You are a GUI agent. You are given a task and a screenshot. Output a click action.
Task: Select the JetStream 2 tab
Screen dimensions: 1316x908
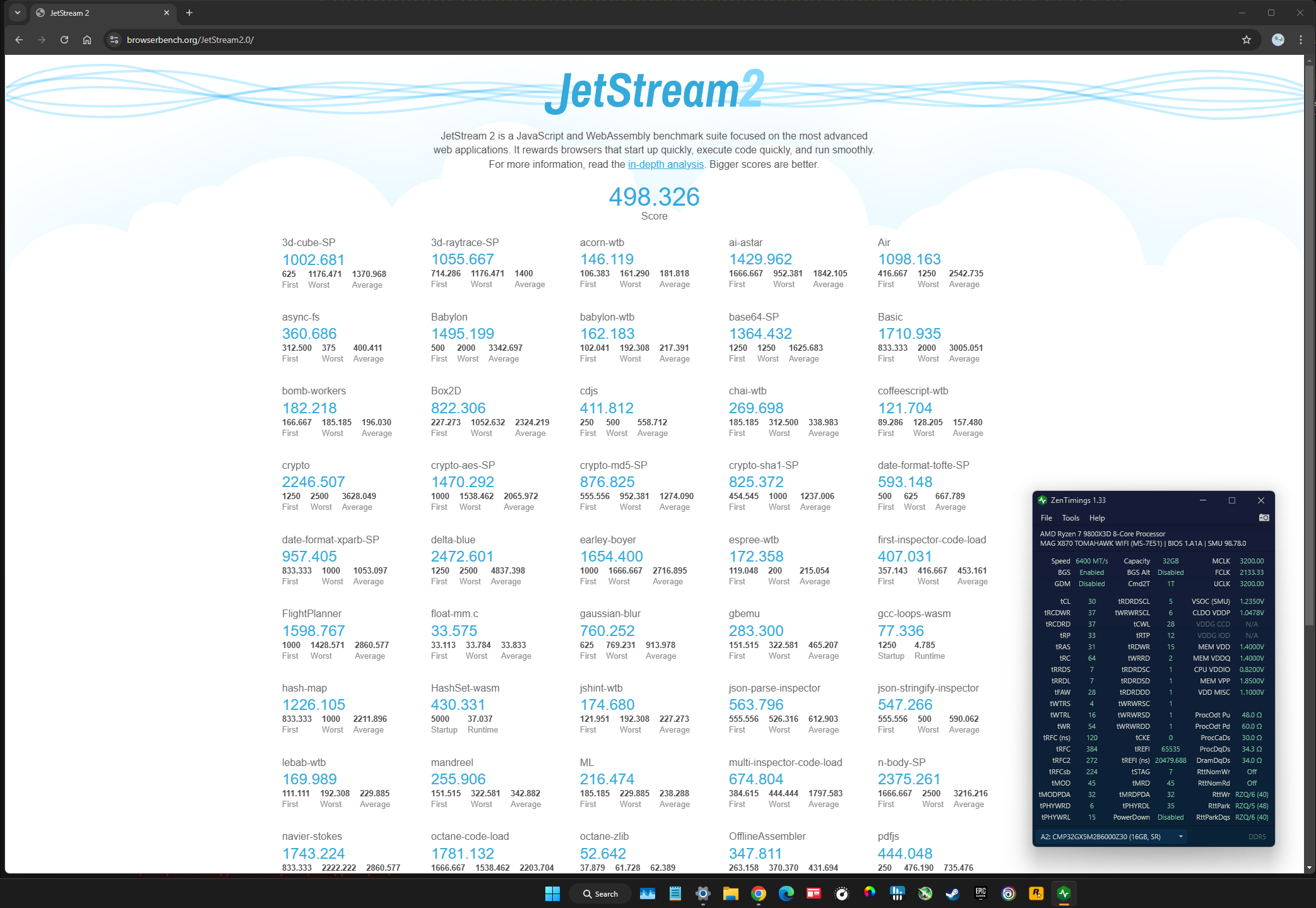[103, 13]
